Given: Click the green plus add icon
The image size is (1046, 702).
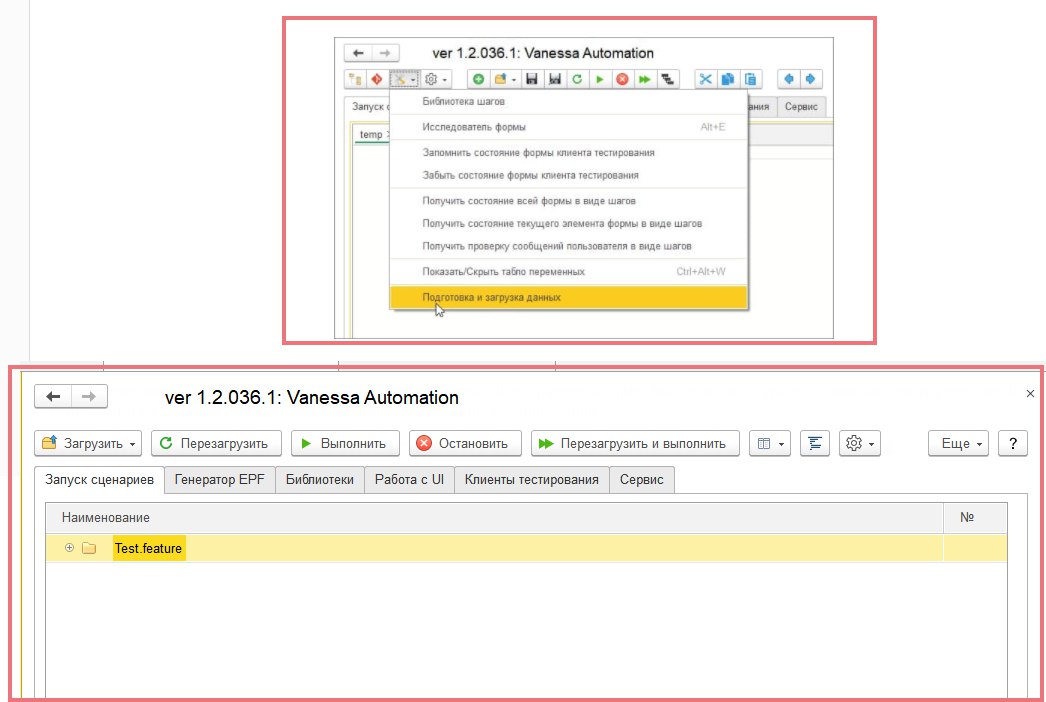Looking at the screenshot, I should pos(478,79).
